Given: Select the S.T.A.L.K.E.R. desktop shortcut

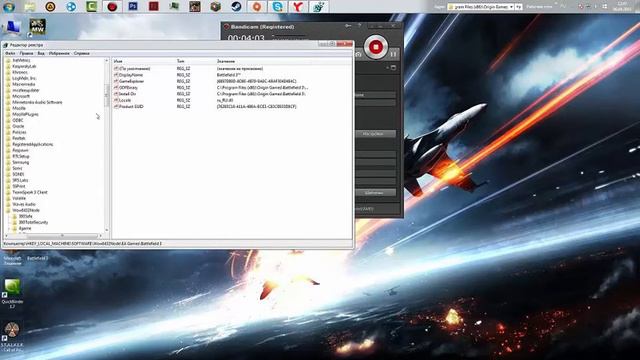Looking at the screenshot, I should tap(12, 337).
